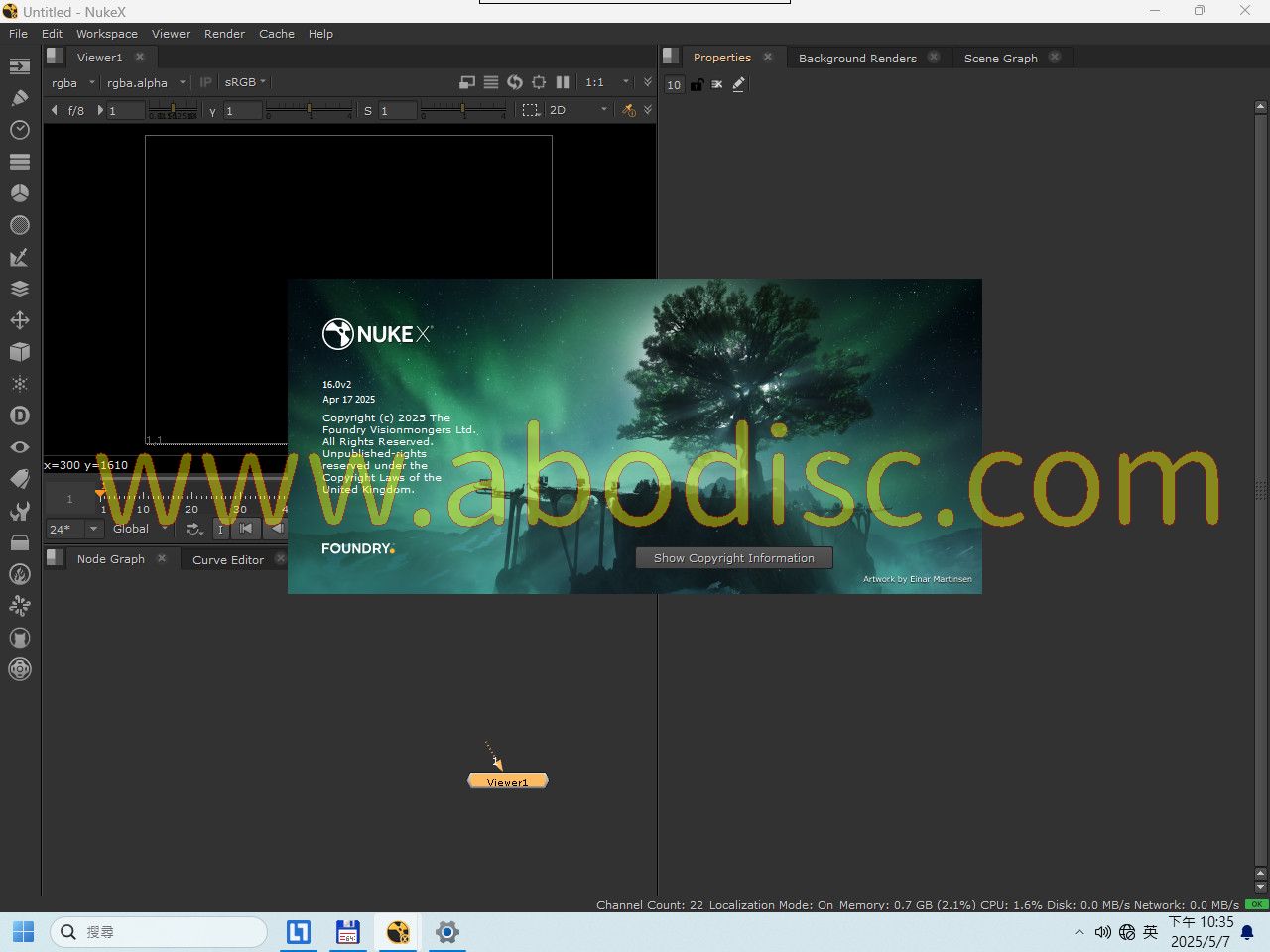Toggle the timeline in/out I button
The image size is (1270, 952).
(x=220, y=529)
